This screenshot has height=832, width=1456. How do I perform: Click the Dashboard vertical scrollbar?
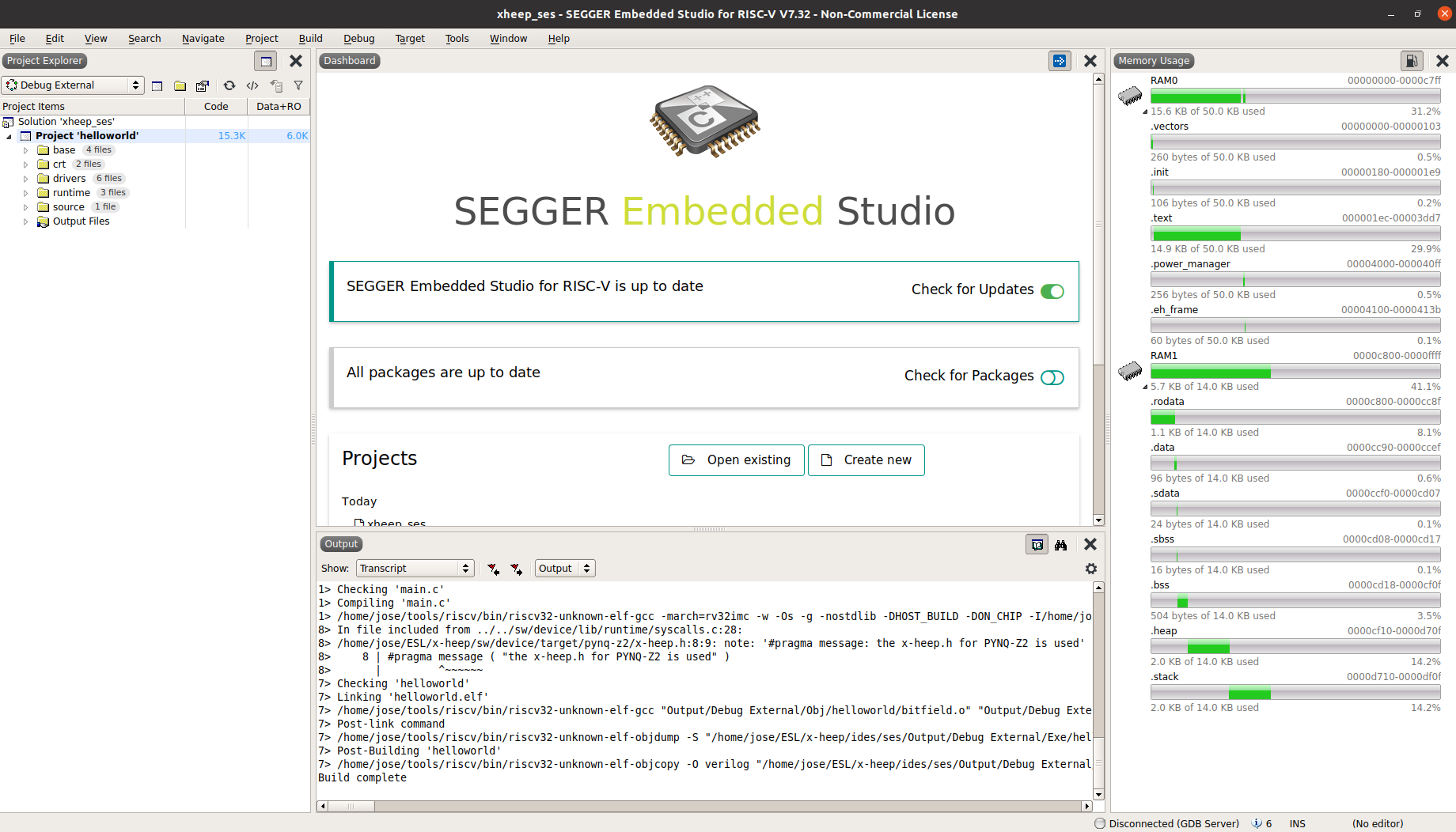[1098, 299]
